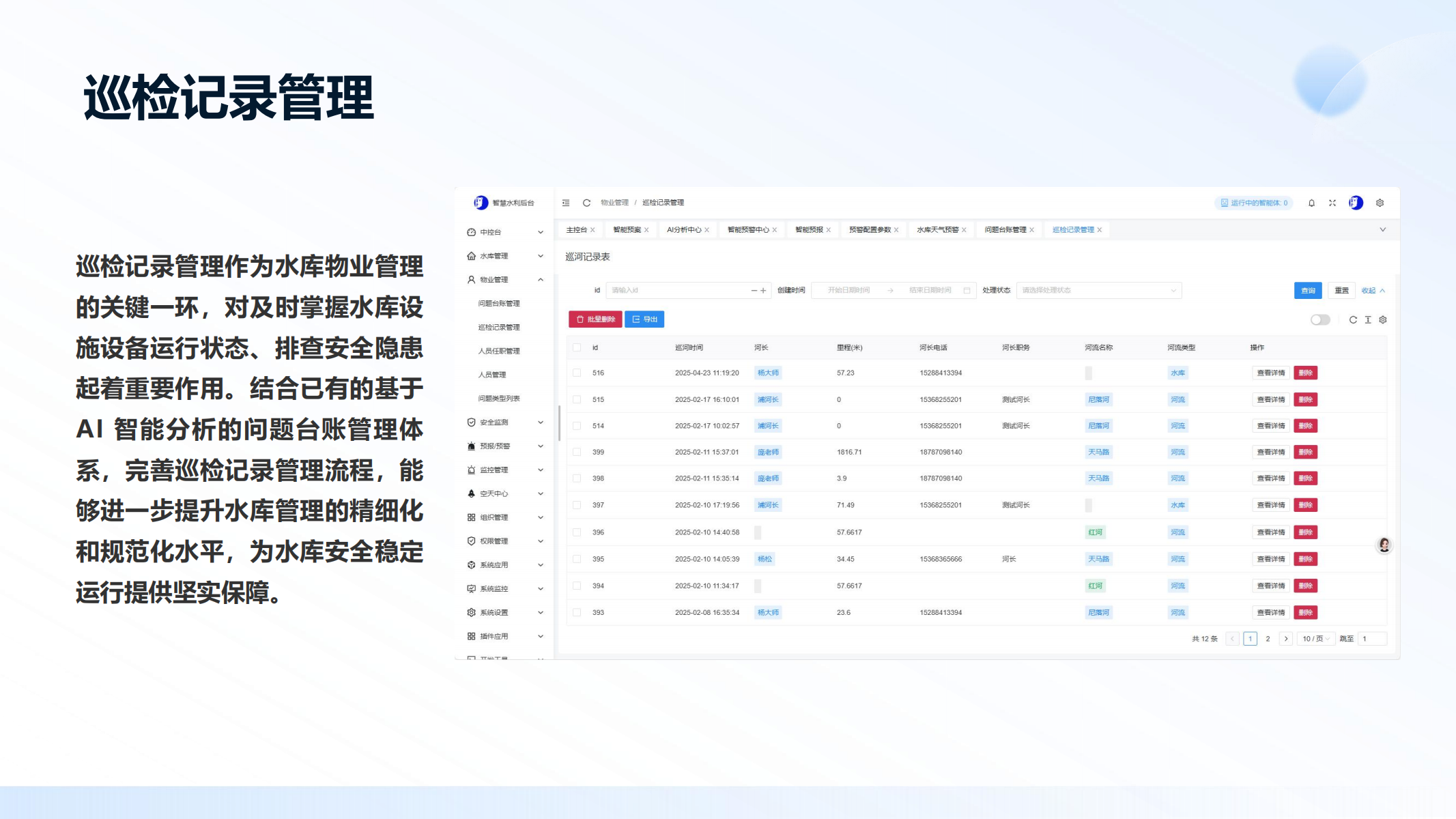Check the checkbox for row id 516

click(577, 373)
